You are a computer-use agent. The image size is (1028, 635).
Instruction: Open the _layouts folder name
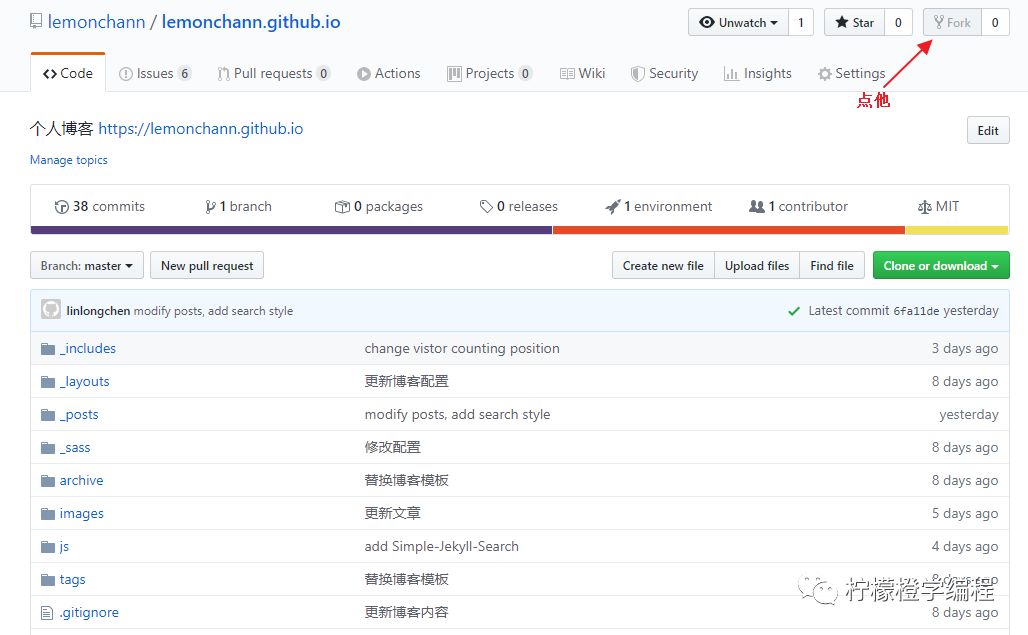pos(85,381)
